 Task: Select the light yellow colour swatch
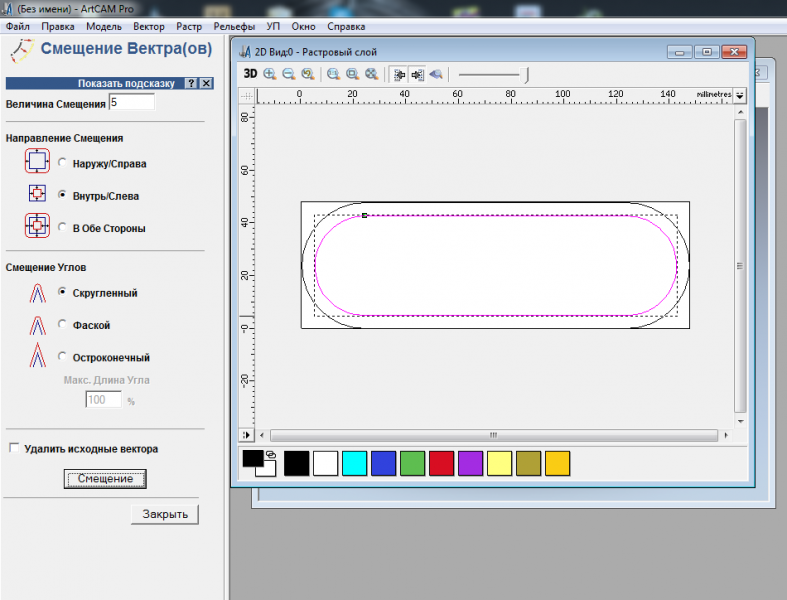[x=499, y=463]
